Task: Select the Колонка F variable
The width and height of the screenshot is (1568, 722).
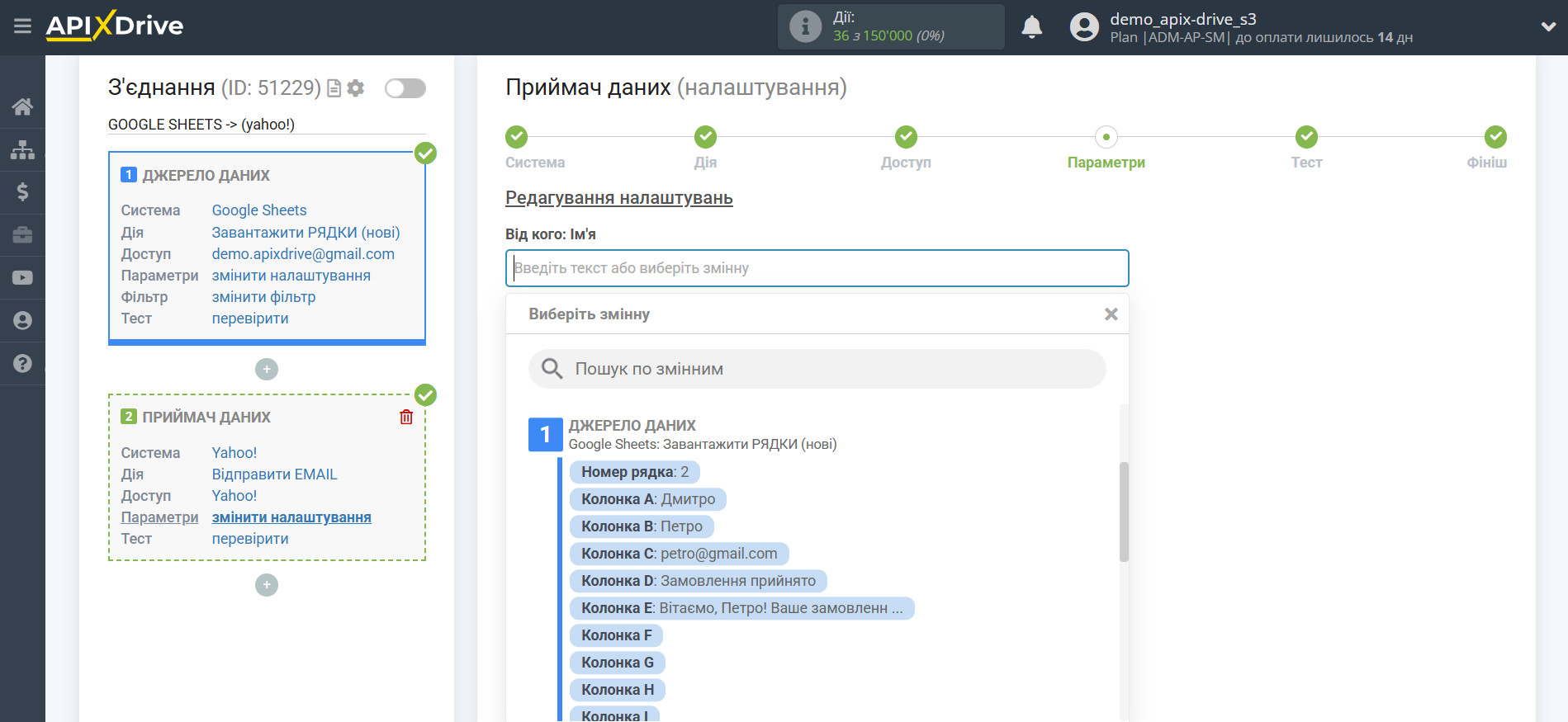Action: (616, 635)
